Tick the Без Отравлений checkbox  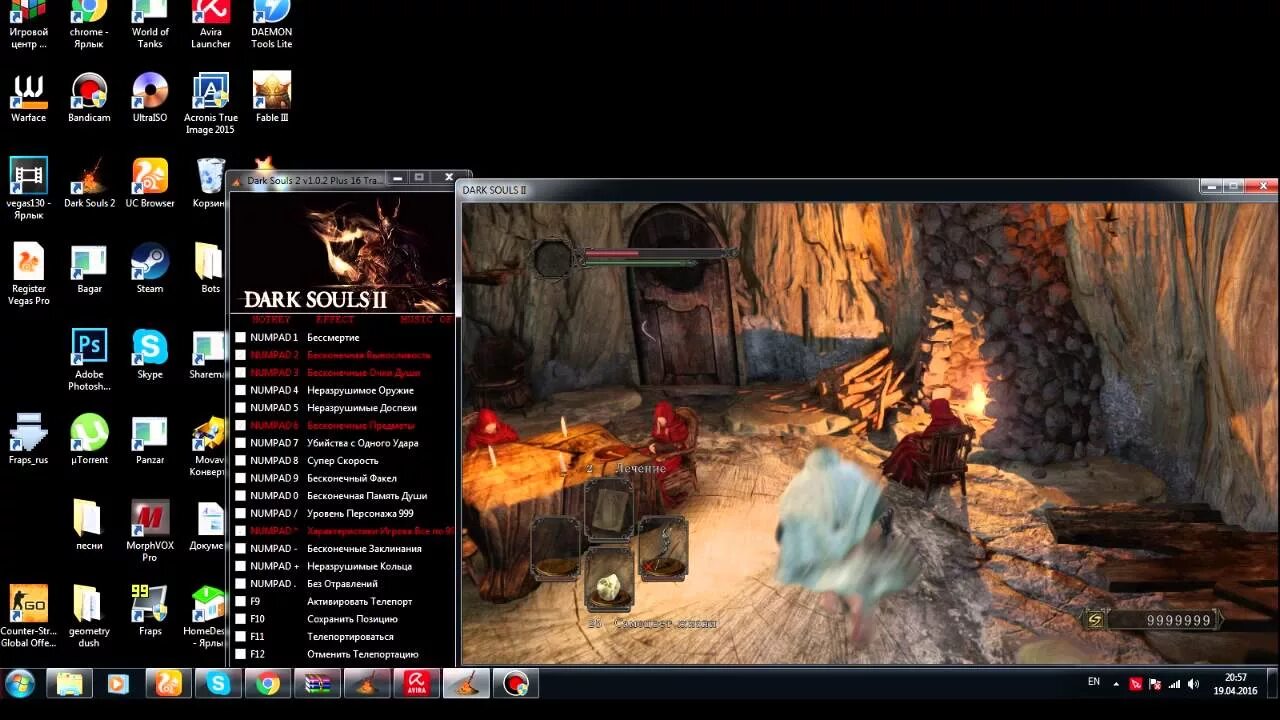tap(240, 584)
